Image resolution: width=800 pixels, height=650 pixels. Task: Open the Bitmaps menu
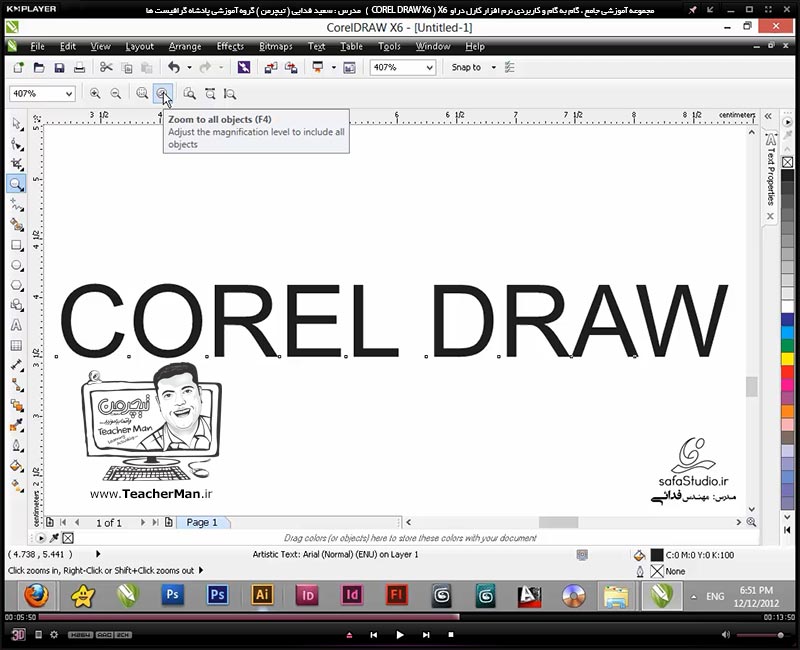coord(276,46)
